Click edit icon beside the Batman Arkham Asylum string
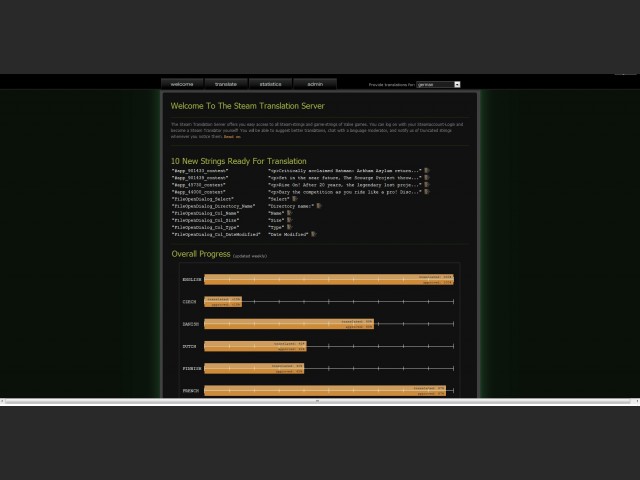 click(x=427, y=171)
